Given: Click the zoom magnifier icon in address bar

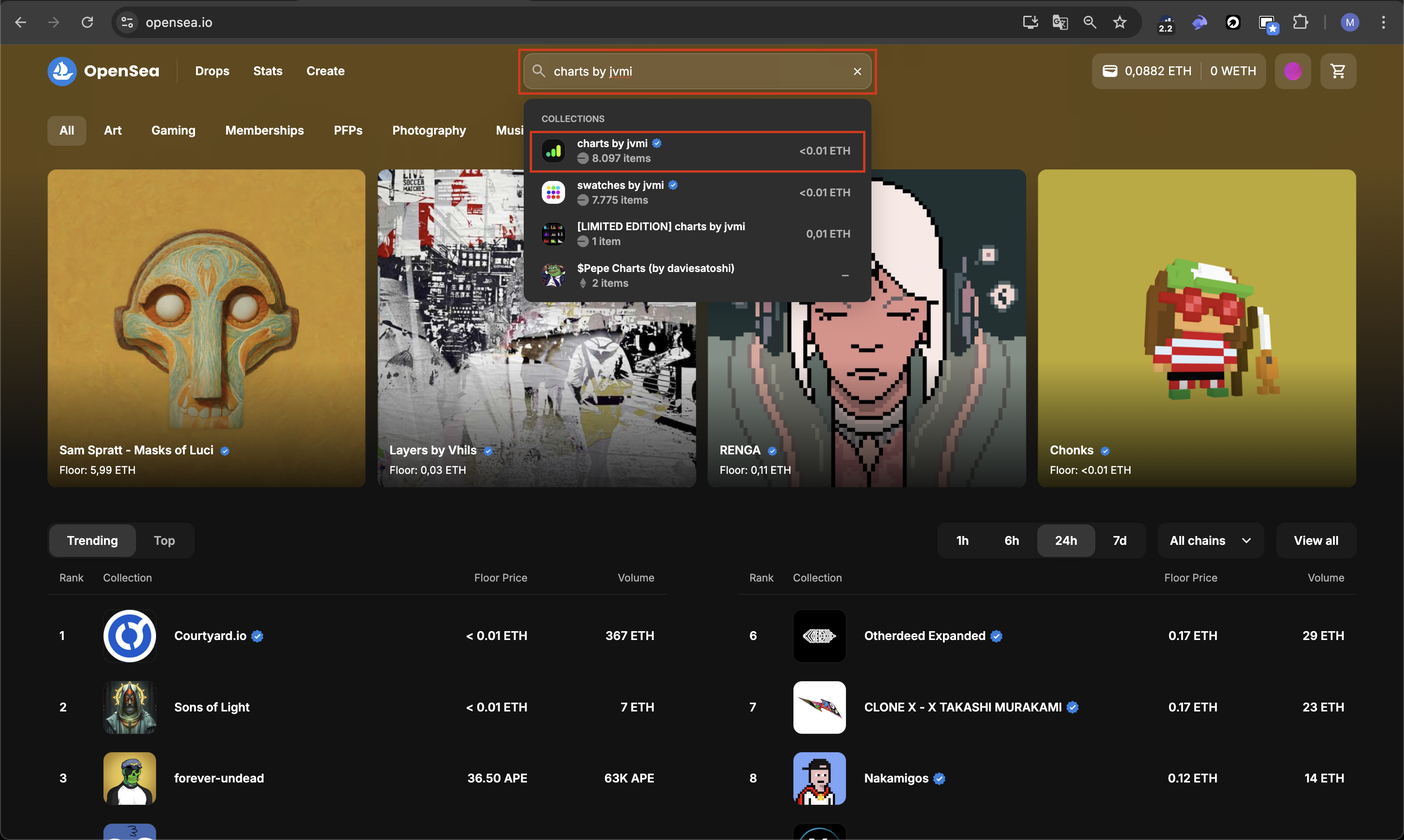Looking at the screenshot, I should (x=1090, y=23).
